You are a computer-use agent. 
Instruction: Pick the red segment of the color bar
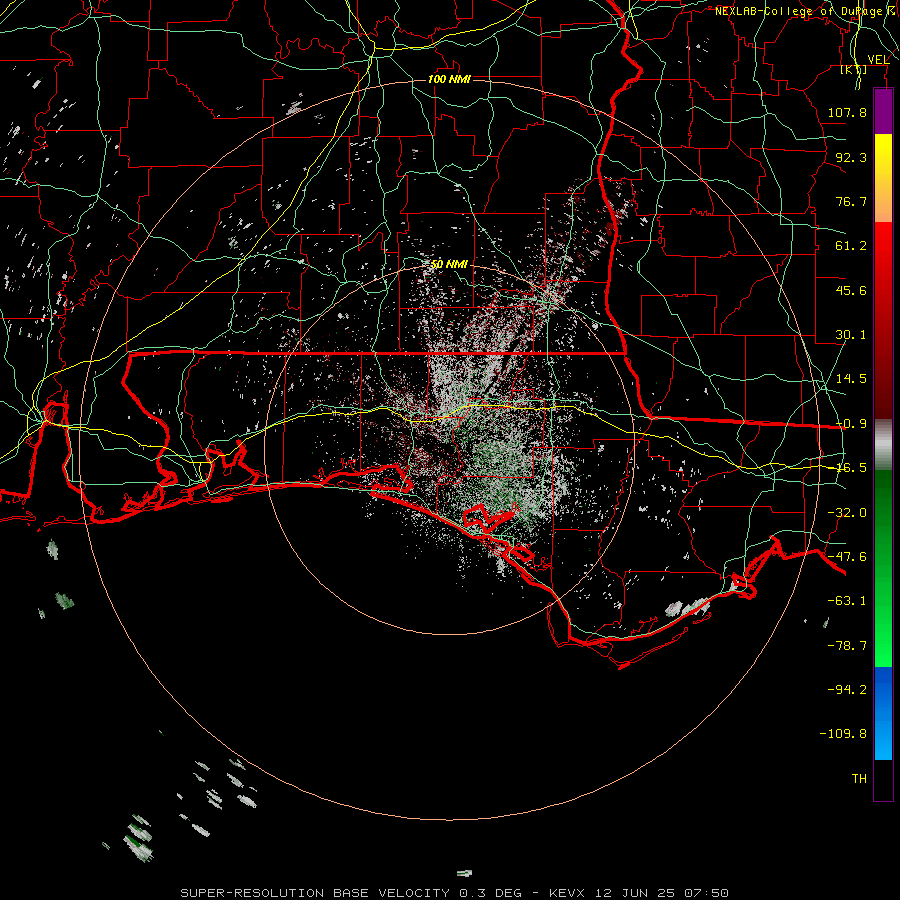click(883, 320)
